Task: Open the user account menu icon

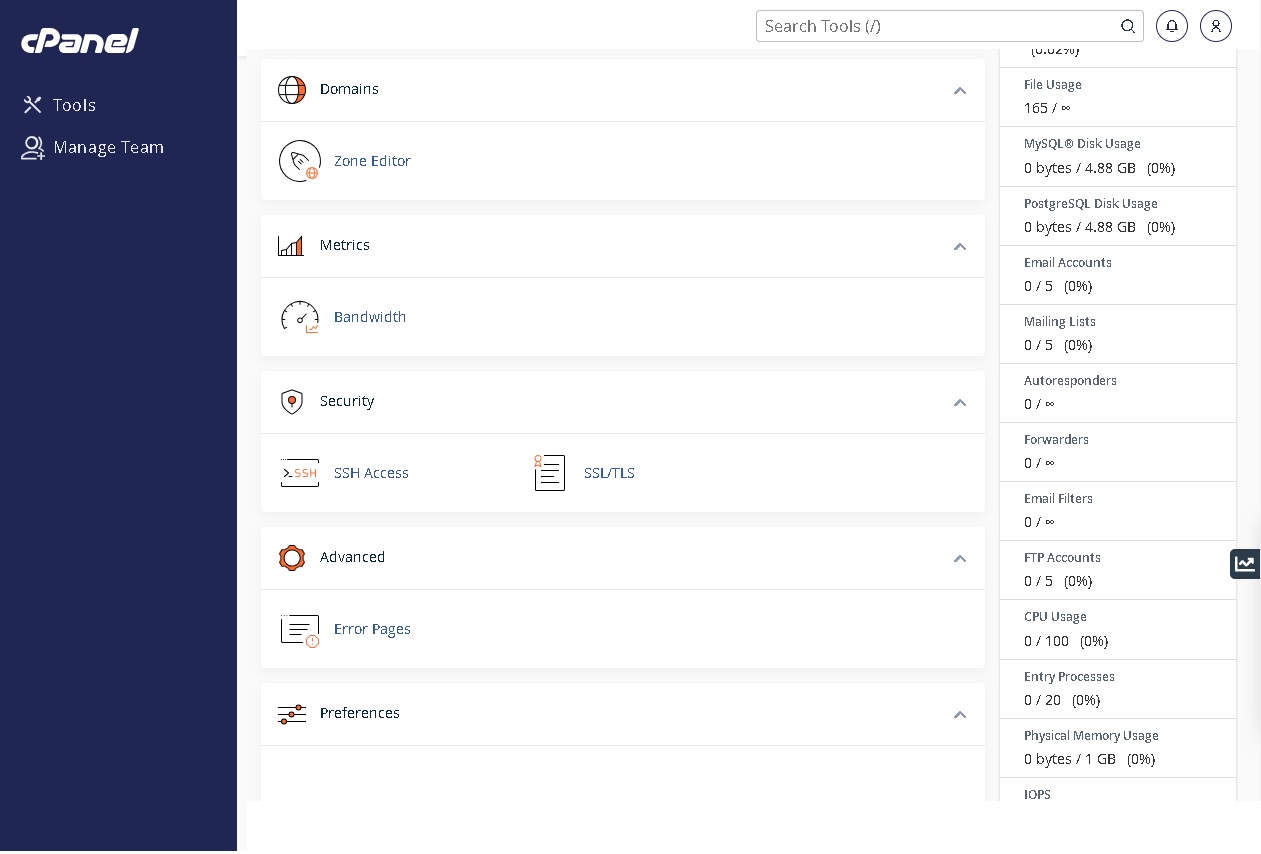Action: [1216, 26]
